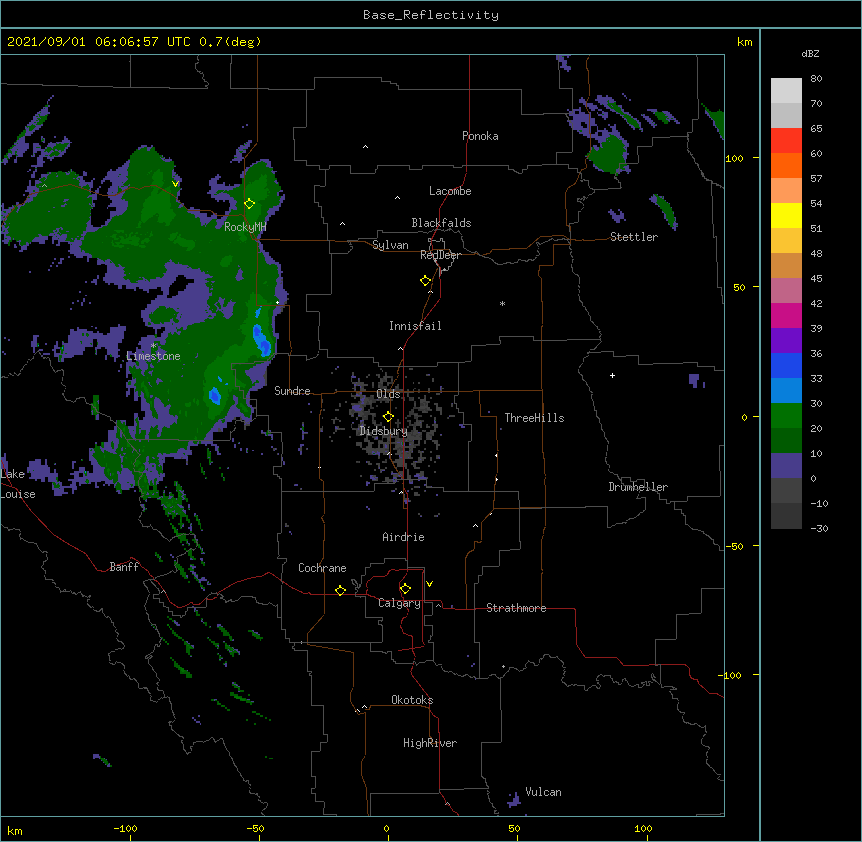Image resolution: width=862 pixels, height=842 pixels.
Task: Click the -30 value in dBZ legend
Action: pyautogui.click(x=819, y=528)
